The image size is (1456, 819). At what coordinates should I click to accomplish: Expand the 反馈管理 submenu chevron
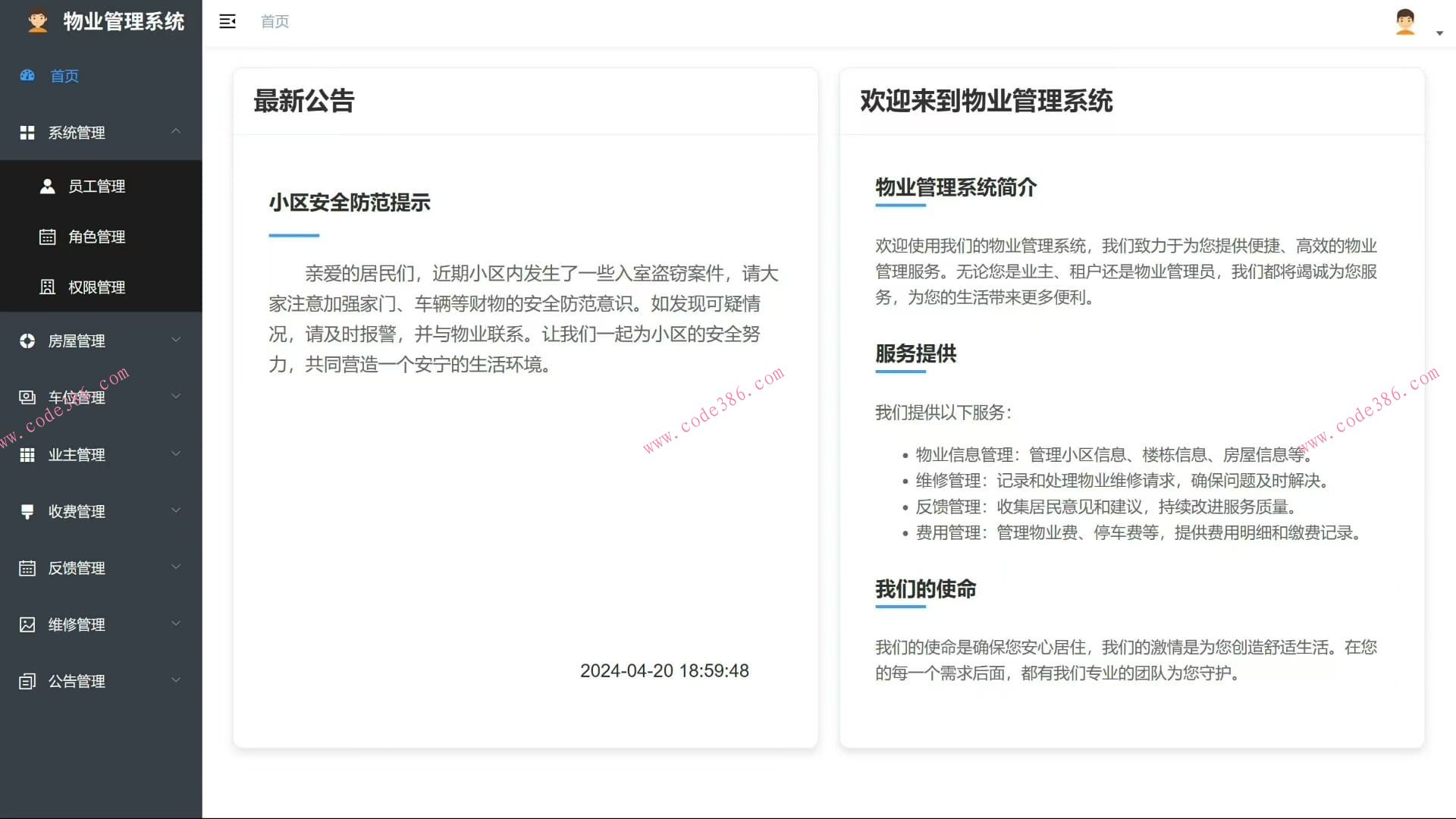pos(177,566)
